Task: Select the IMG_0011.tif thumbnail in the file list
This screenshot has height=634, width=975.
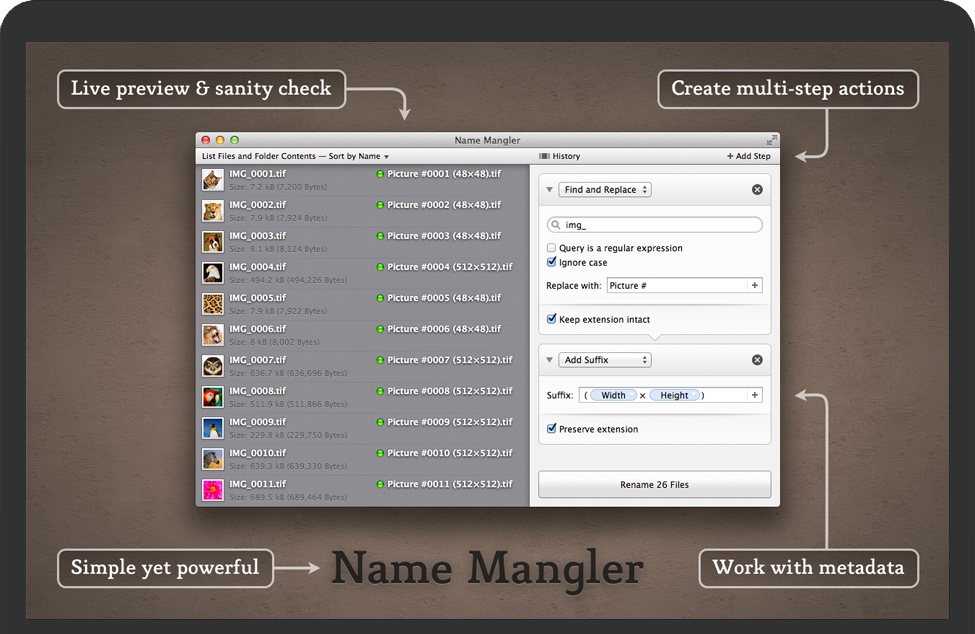Action: coord(211,489)
